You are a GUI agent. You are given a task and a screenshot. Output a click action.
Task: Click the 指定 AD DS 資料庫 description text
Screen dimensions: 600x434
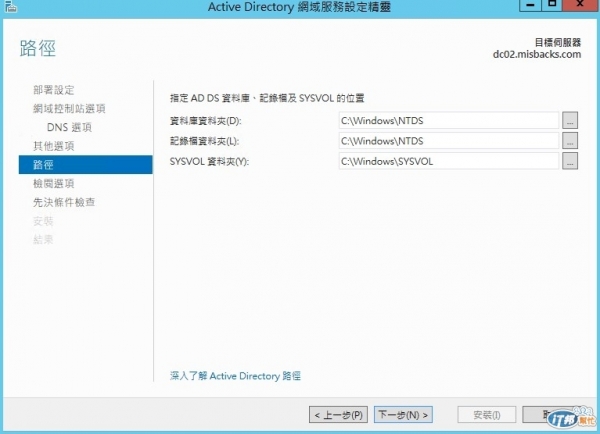tap(267, 98)
